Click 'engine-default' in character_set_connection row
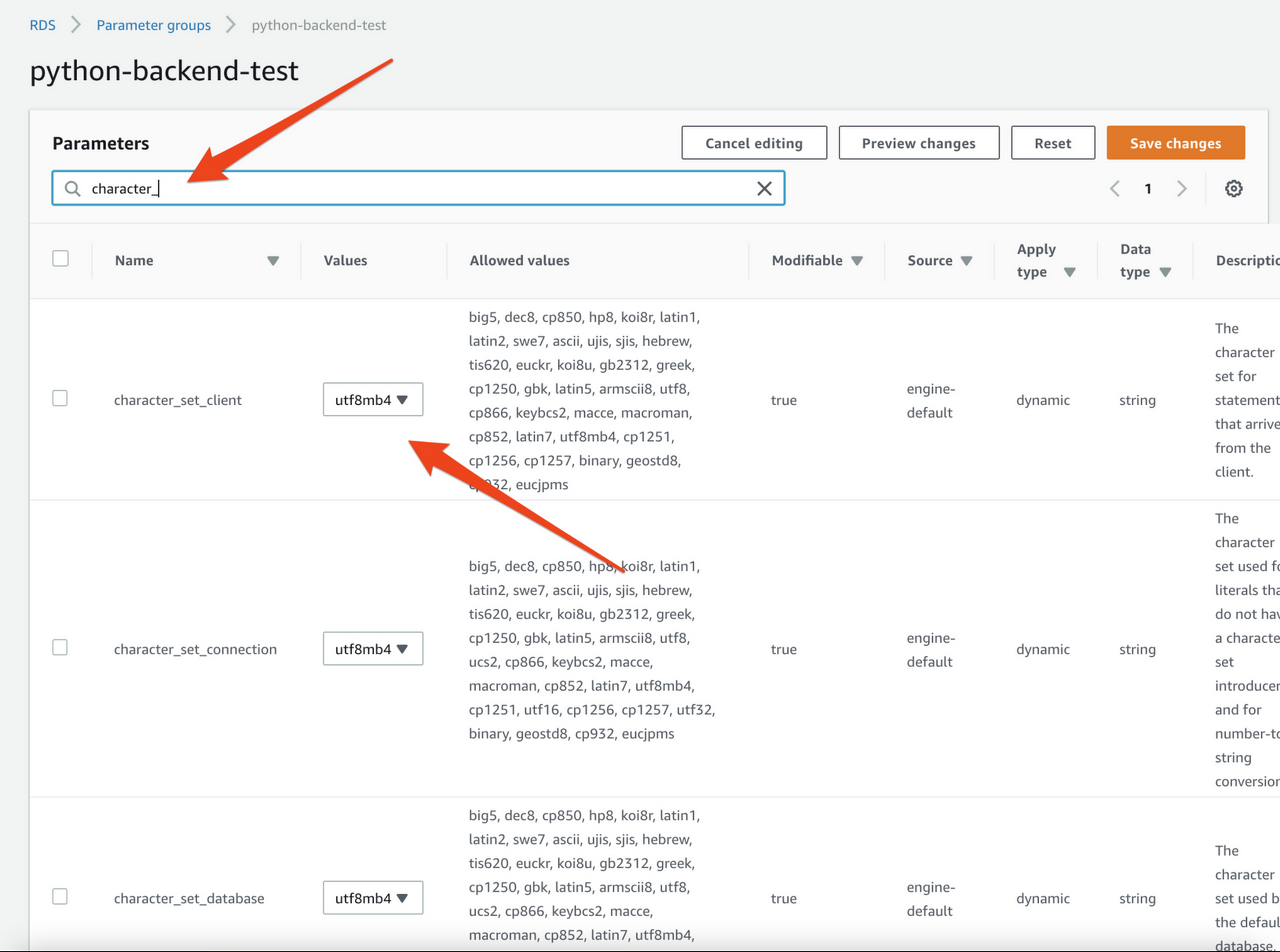This screenshot has height=952, width=1280. [x=931, y=649]
